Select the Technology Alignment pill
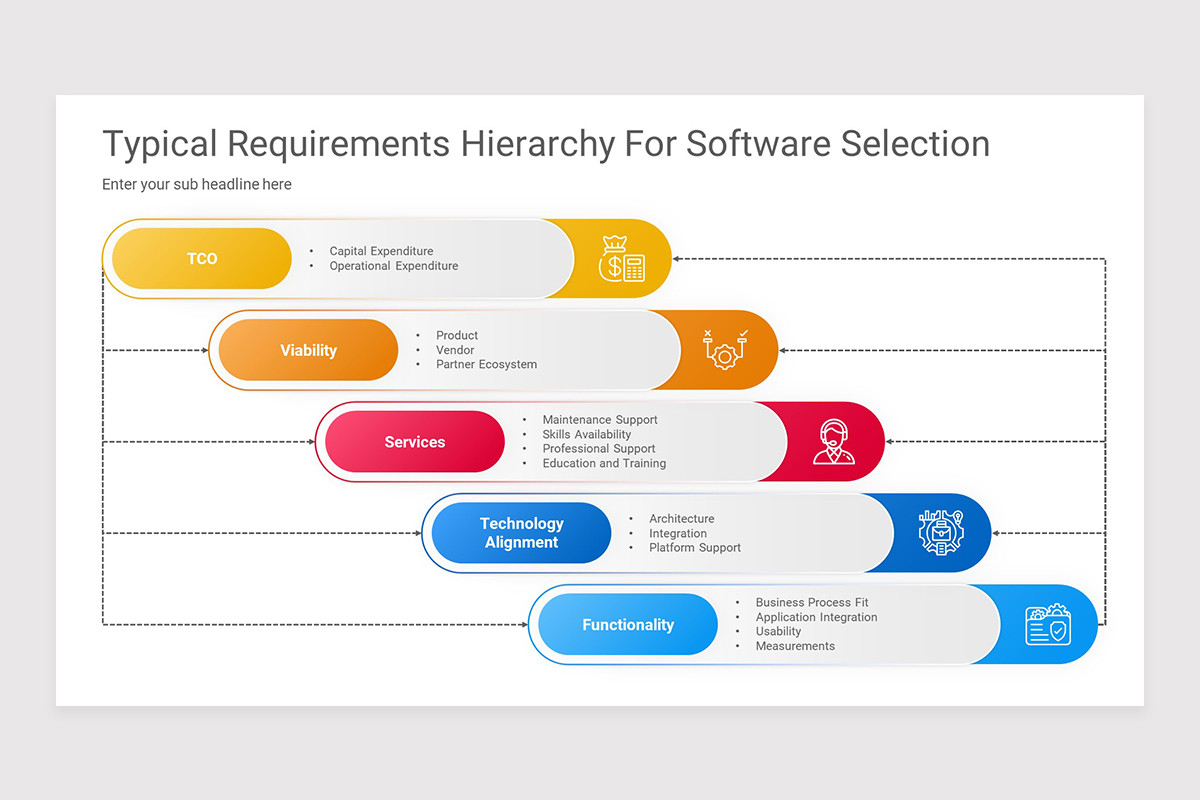This screenshot has height=800, width=1200. (x=521, y=532)
